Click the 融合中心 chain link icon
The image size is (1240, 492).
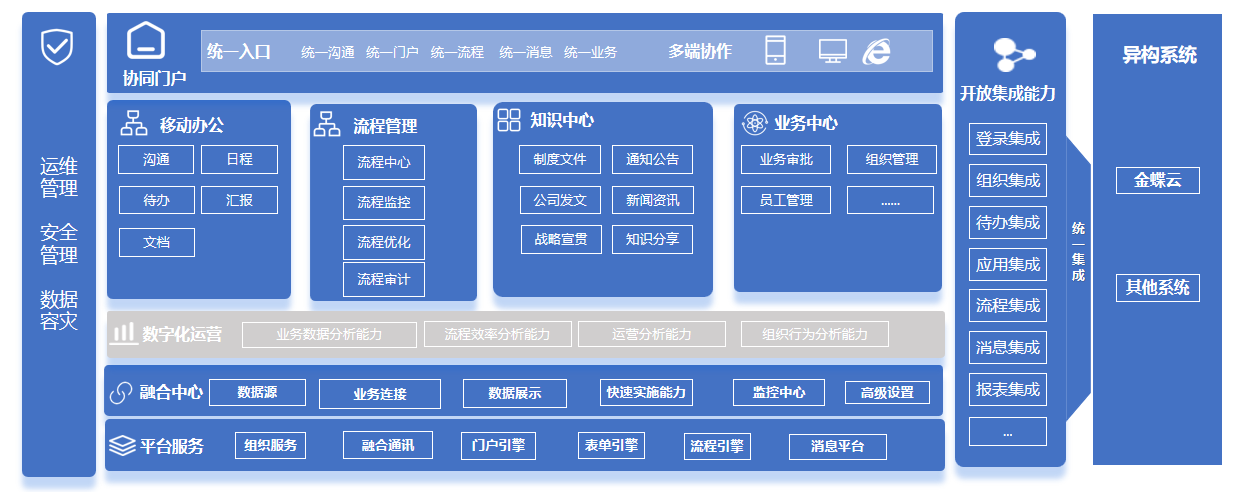(121, 393)
